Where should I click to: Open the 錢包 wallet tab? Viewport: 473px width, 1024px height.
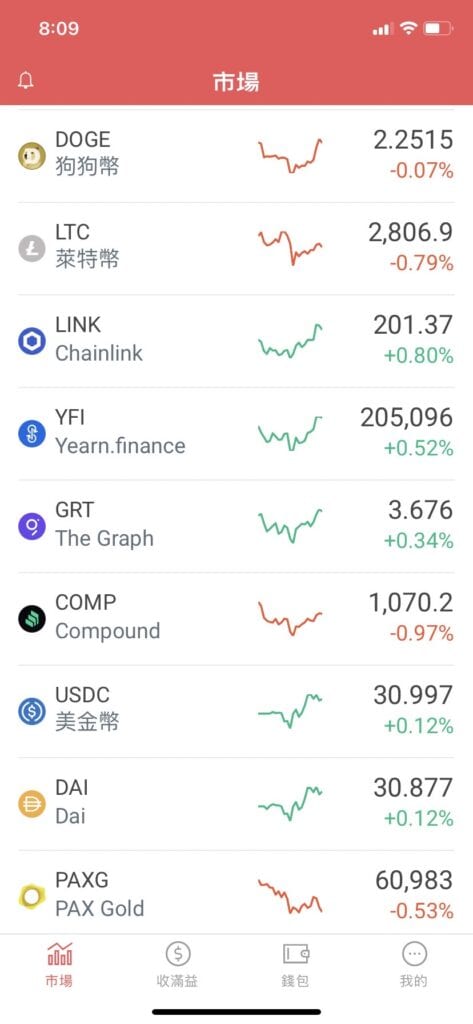[x=295, y=965]
